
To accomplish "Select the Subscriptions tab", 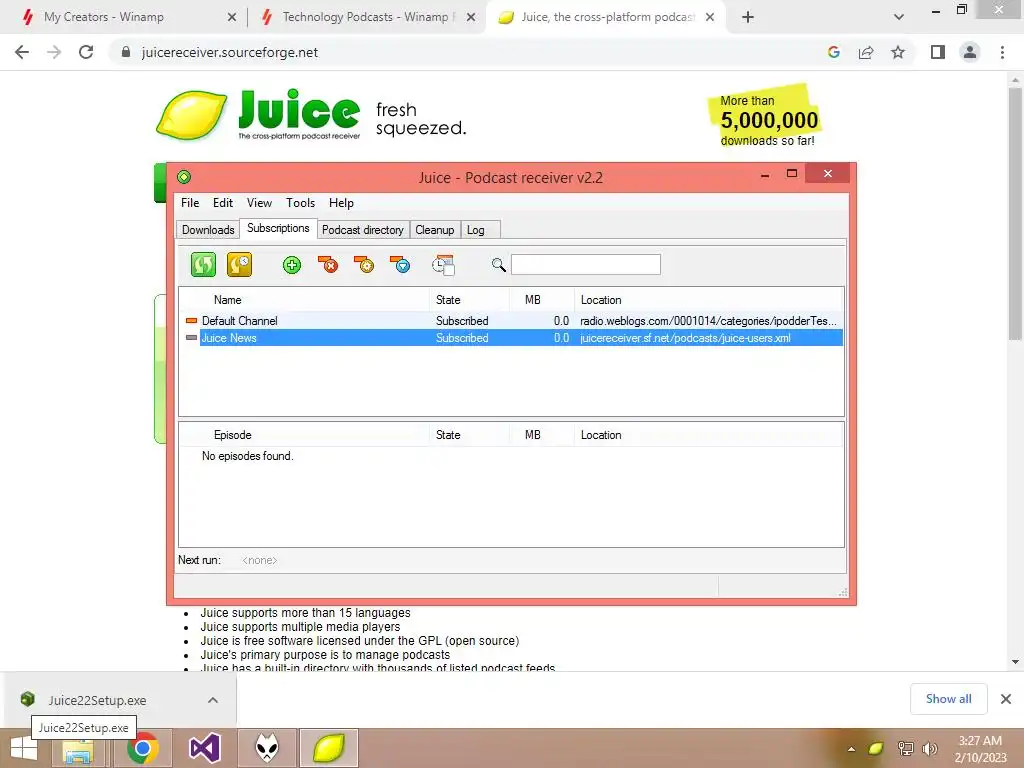I will point(278,228).
